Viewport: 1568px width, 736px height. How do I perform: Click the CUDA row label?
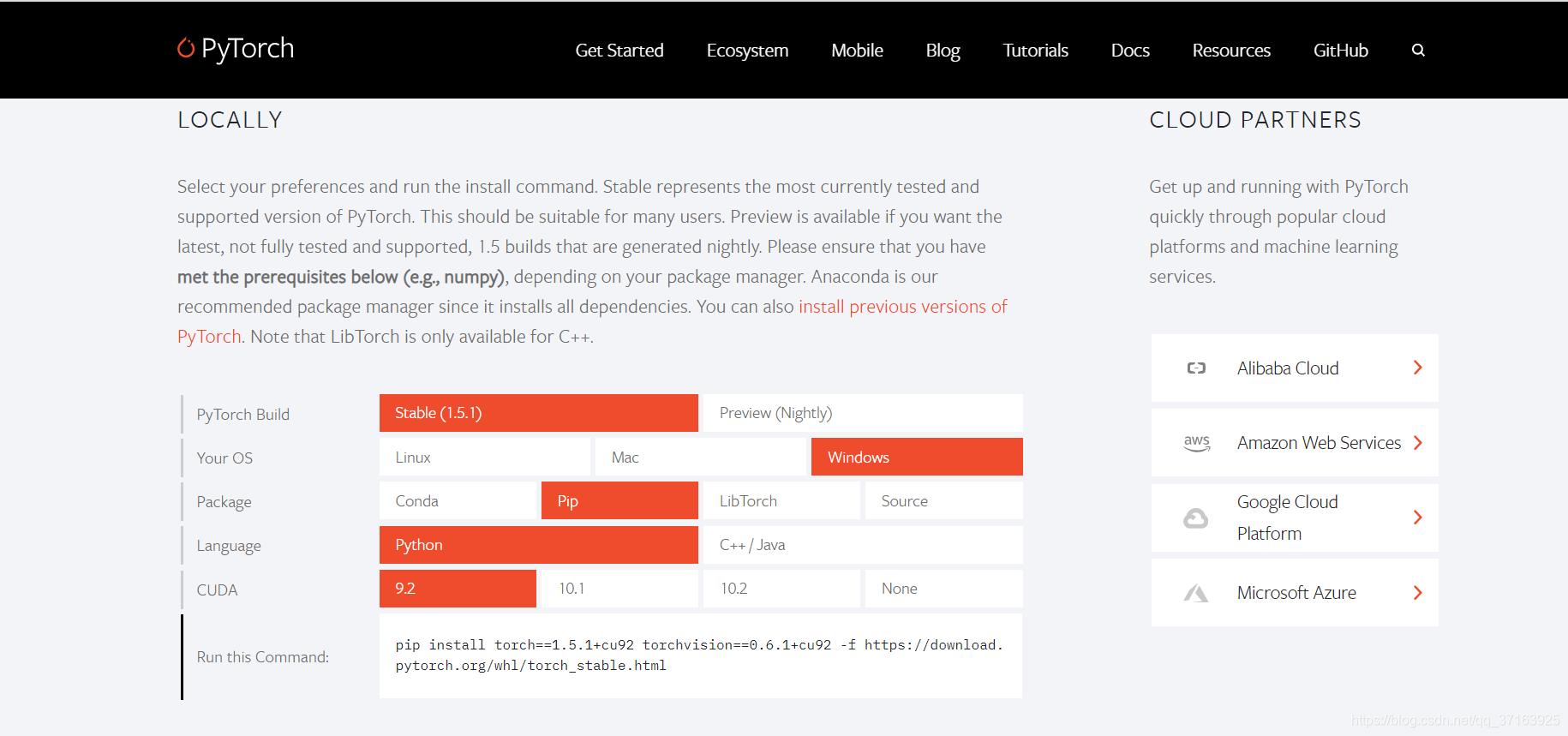point(217,589)
